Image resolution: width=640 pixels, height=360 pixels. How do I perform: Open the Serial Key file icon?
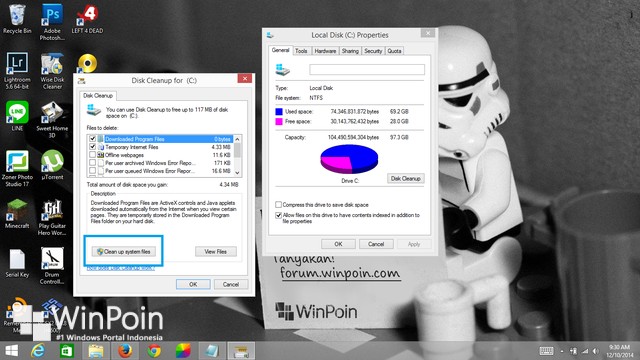pyautogui.click(x=17, y=263)
